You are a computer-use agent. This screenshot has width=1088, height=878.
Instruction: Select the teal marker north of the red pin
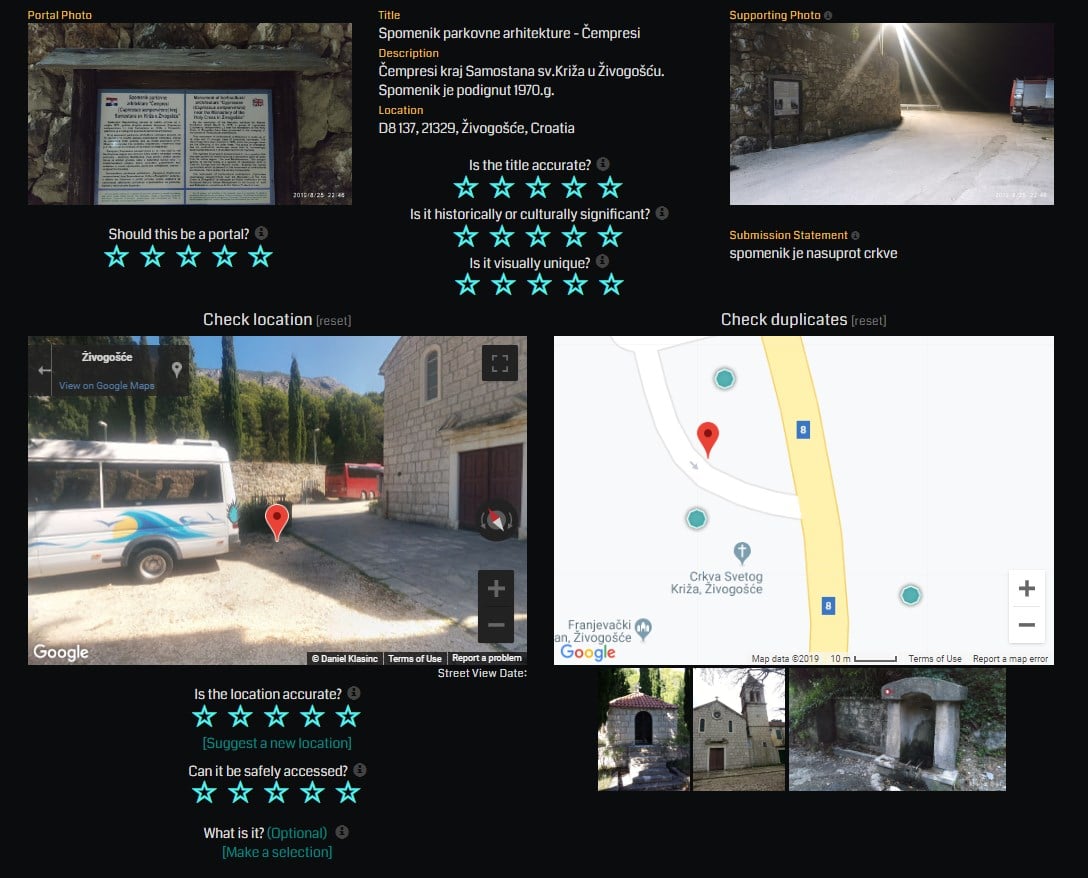[x=724, y=378]
